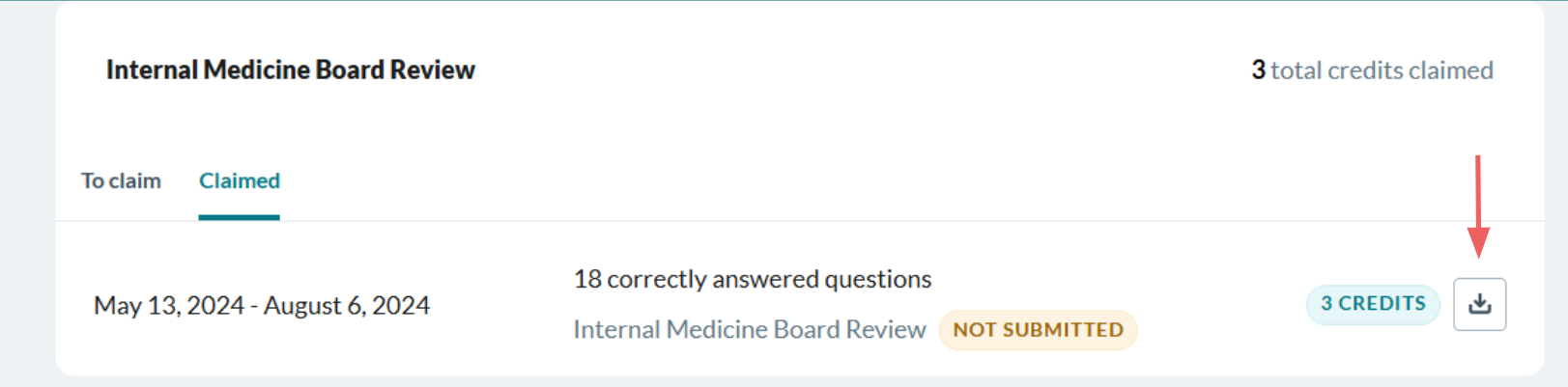
Task: Switch to the To claim tab
Action: [121, 180]
